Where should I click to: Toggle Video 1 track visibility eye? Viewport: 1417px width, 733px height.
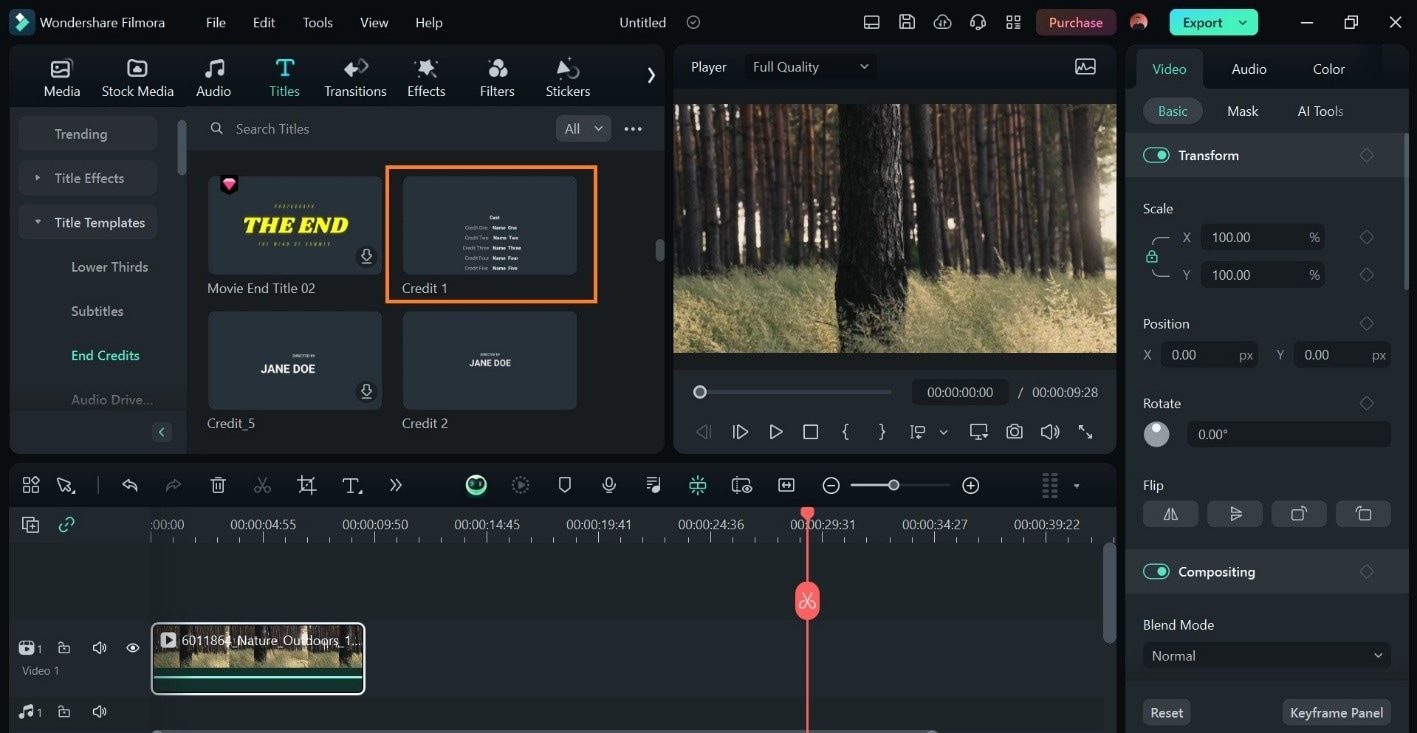pos(132,648)
